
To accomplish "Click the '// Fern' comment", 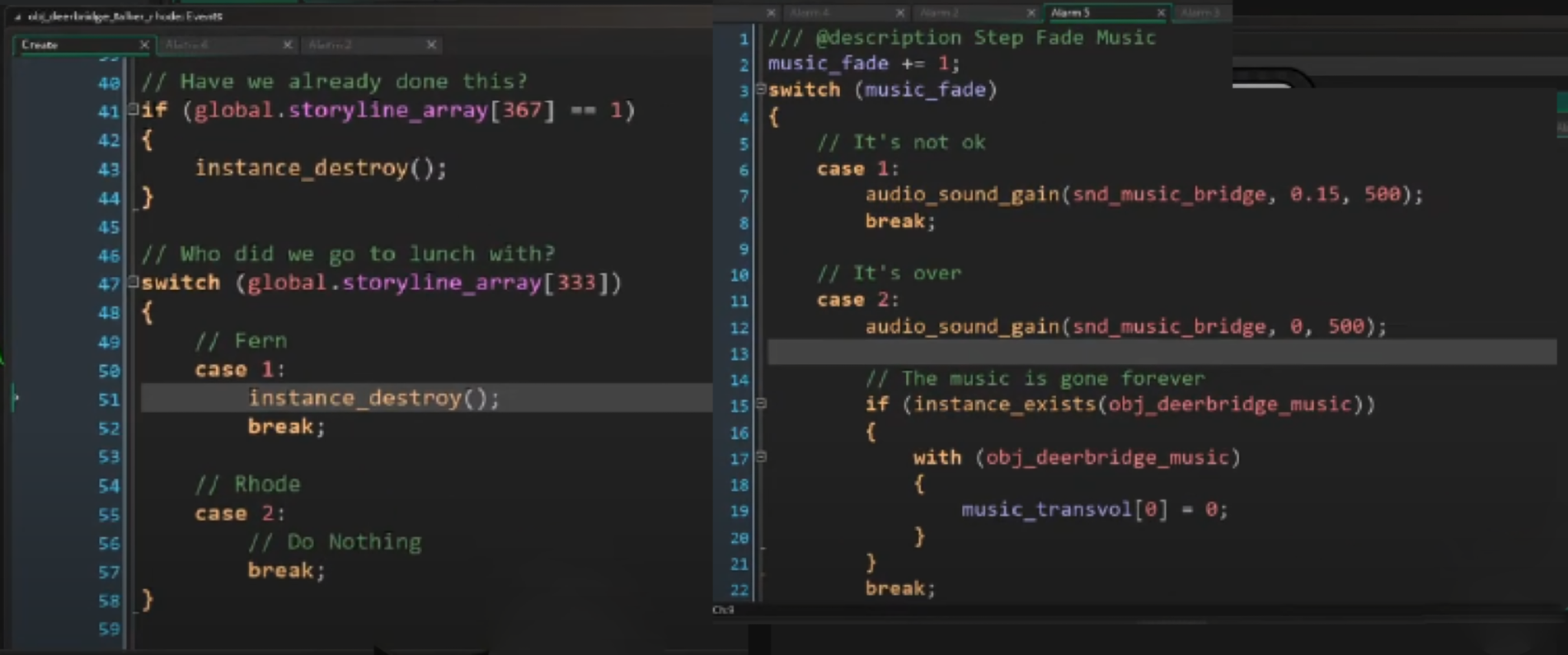I will [x=241, y=340].
